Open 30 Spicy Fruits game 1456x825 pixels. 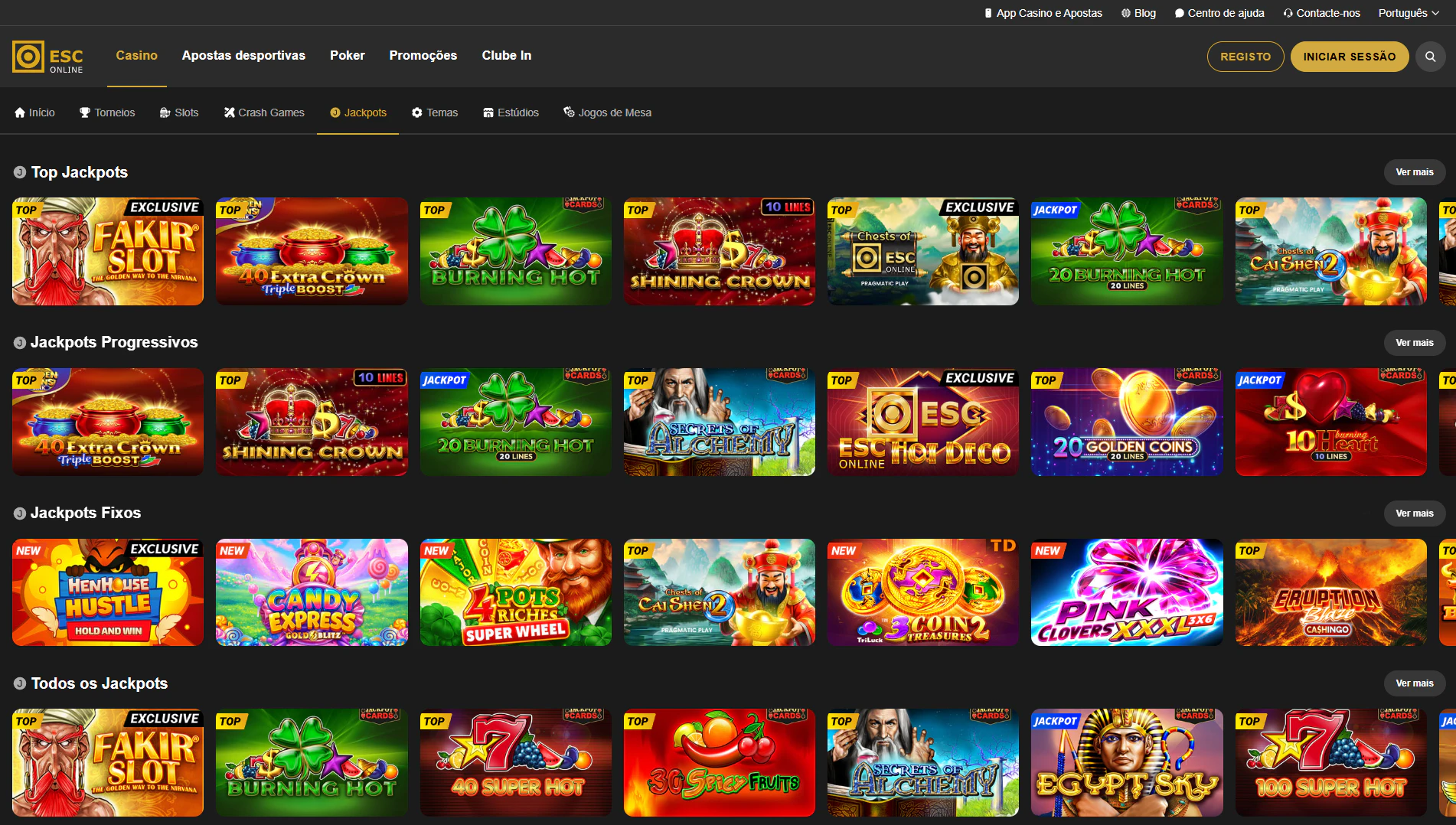(x=720, y=762)
